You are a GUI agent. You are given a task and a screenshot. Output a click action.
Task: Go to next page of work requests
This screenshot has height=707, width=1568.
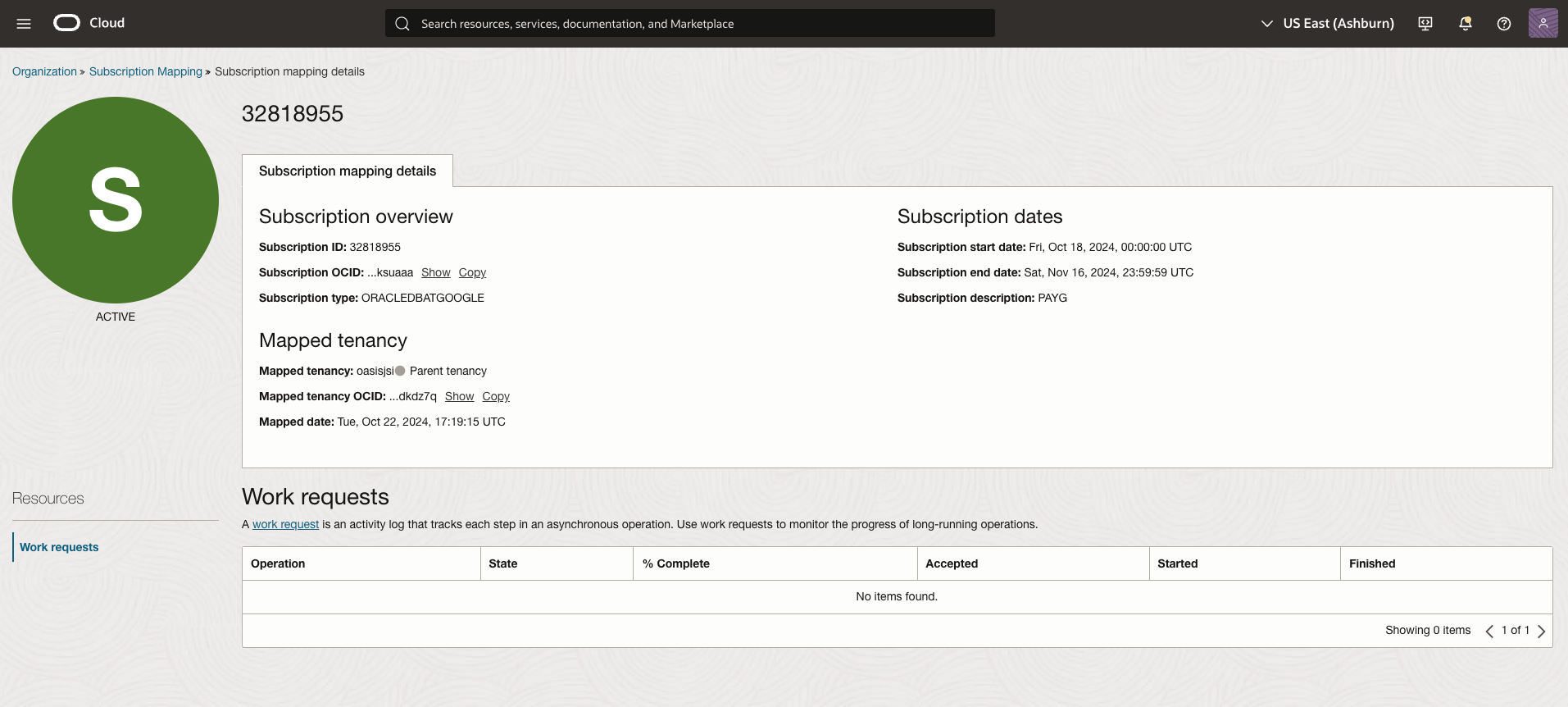[1541, 631]
